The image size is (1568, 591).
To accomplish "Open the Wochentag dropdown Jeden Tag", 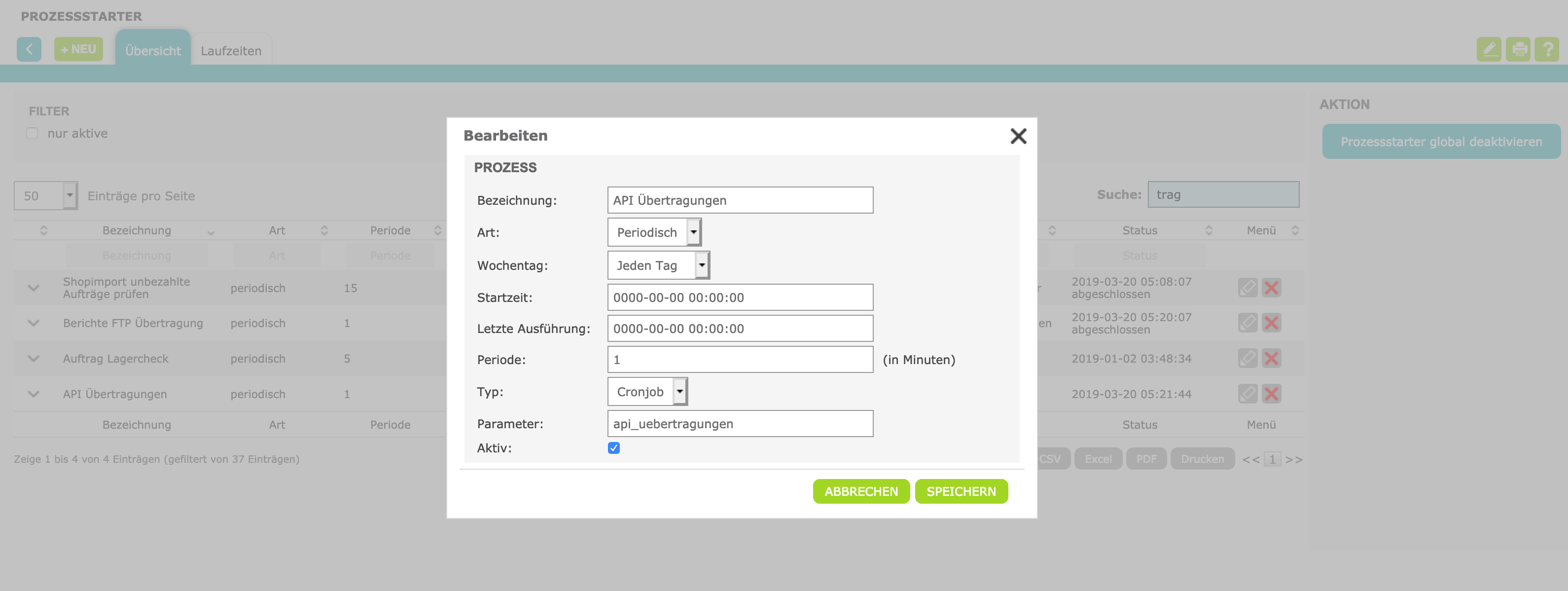I will (x=659, y=265).
